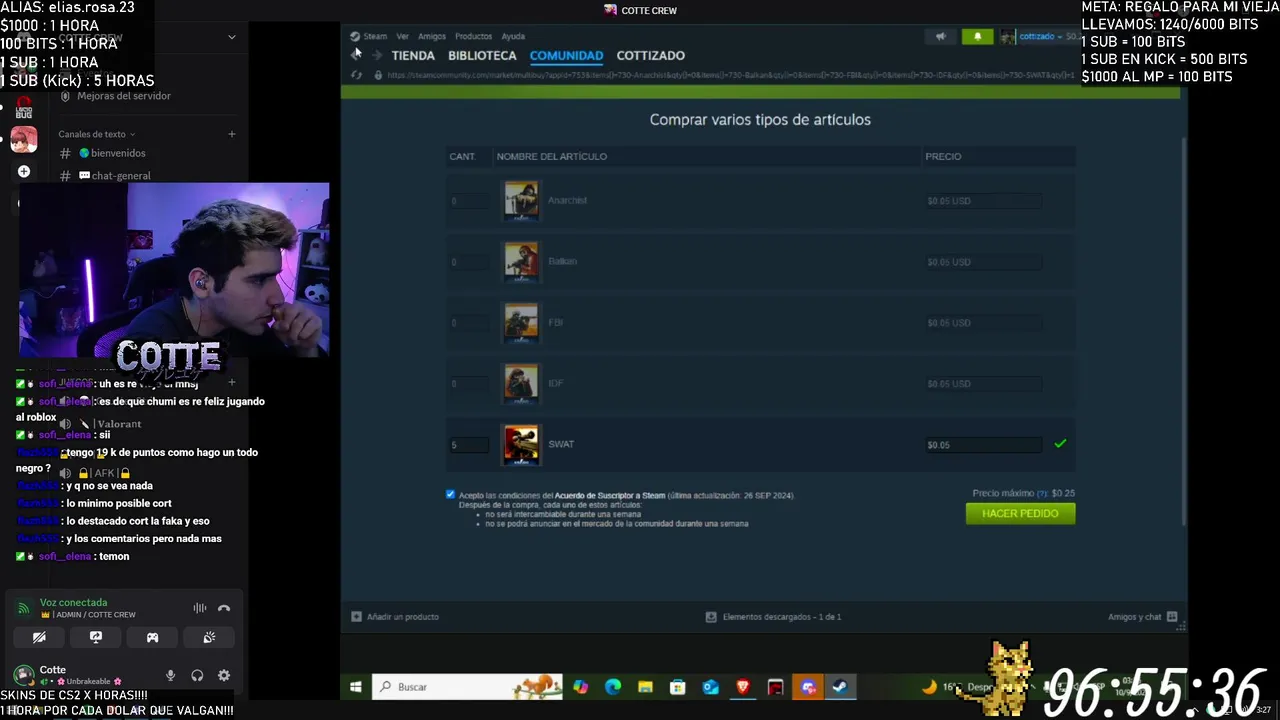Click the HACER PEDIDO button
Screen dimensions: 1280x720
click(x=1020, y=513)
